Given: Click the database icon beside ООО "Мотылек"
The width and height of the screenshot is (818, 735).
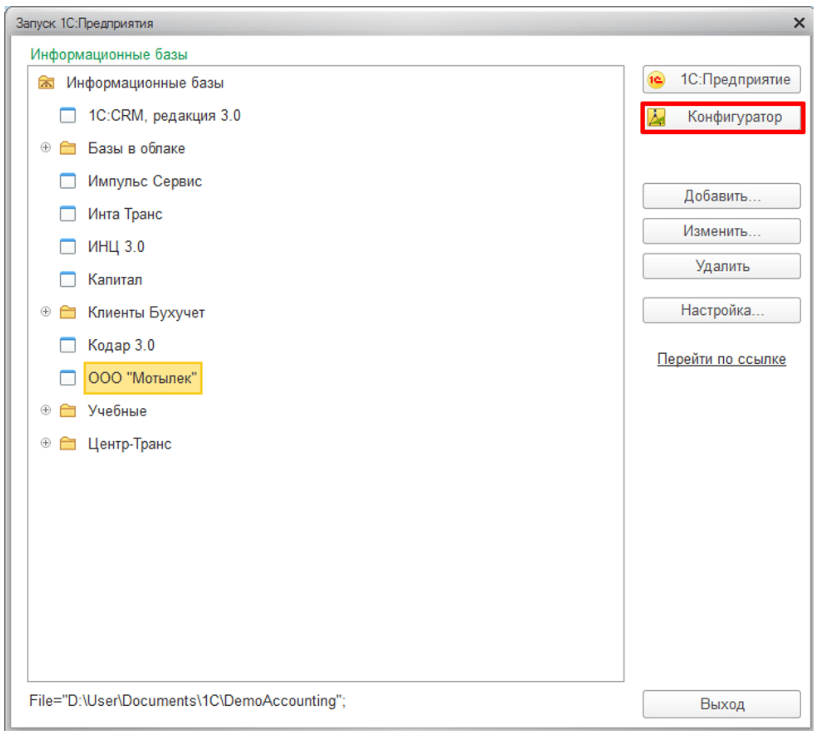Looking at the screenshot, I should [x=68, y=378].
